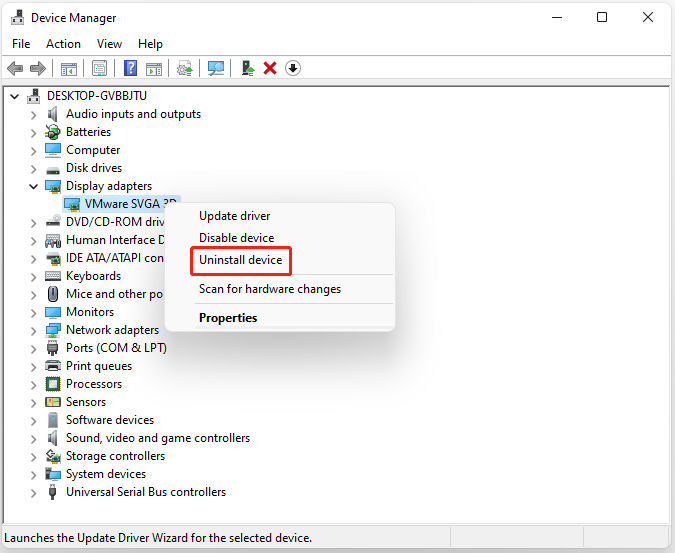This screenshot has width=675, height=553.
Task: Collapse the Display adapters category
Action: pyautogui.click(x=34, y=186)
